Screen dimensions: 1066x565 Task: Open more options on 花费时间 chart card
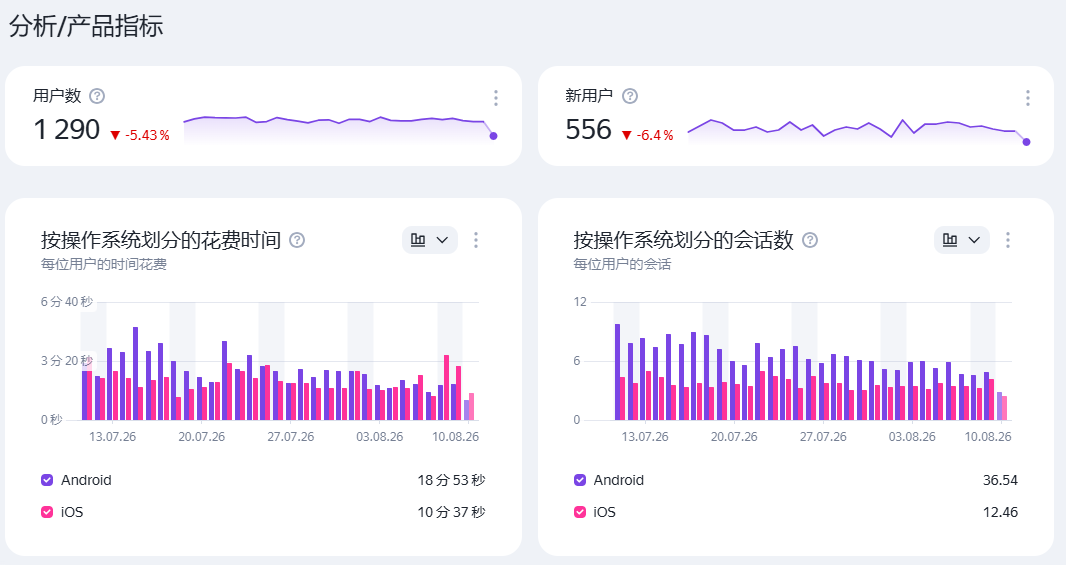click(x=476, y=240)
